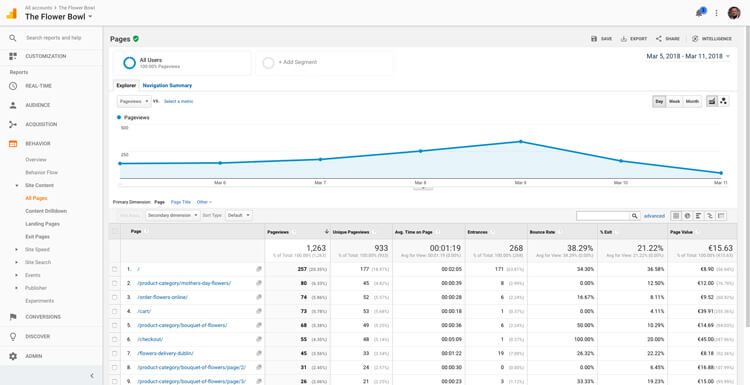The image size is (750, 385).
Task: Check the box for /cart/ row
Action: pyautogui.click(x=115, y=311)
